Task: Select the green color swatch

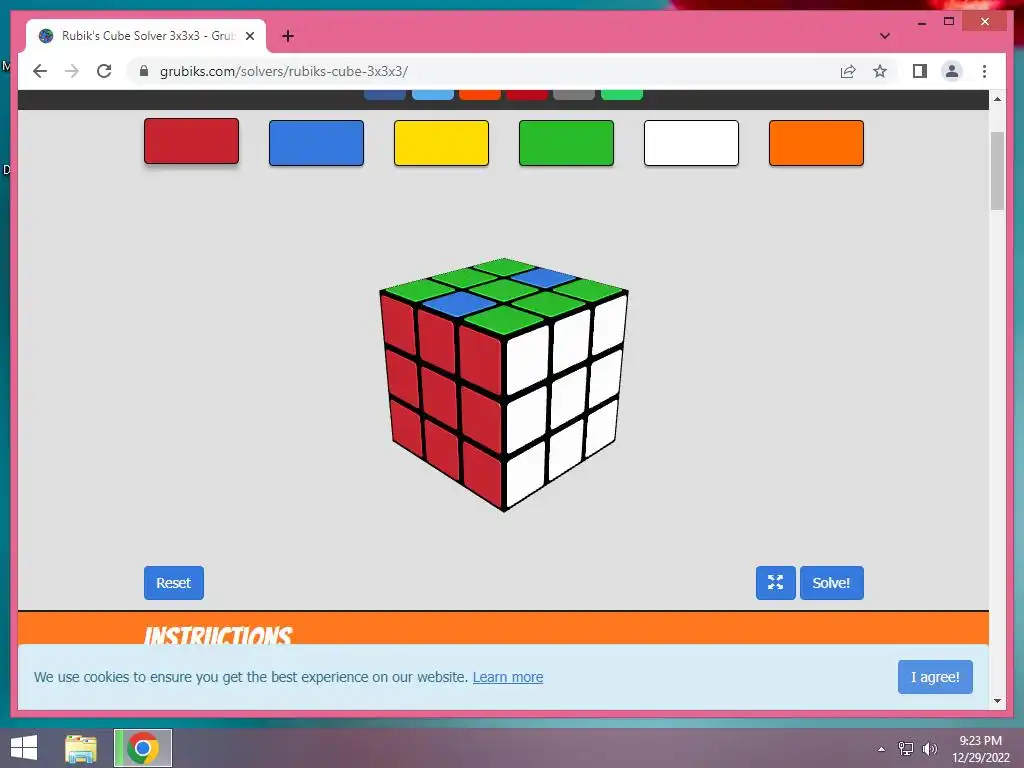Action: click(566, 143)
